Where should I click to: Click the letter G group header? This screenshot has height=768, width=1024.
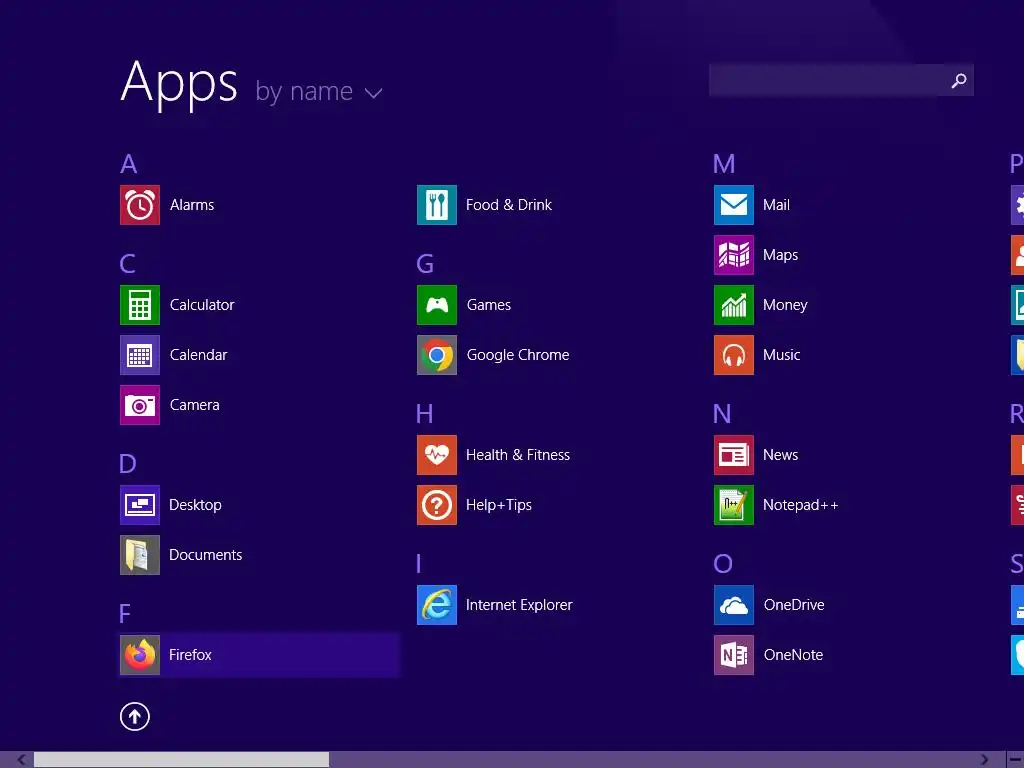(x=425, y=264)
